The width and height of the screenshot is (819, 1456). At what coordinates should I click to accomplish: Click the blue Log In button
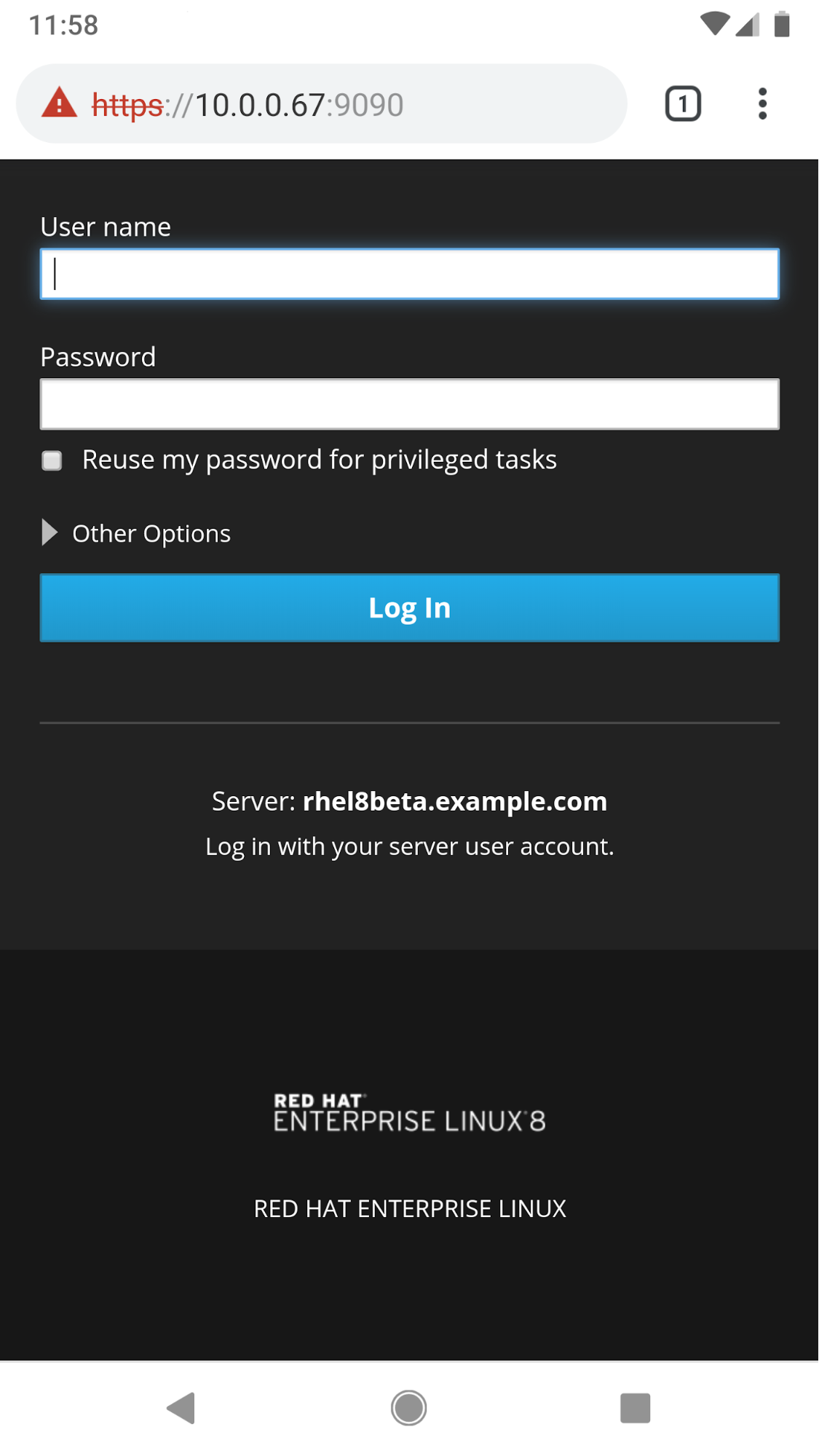409,607
